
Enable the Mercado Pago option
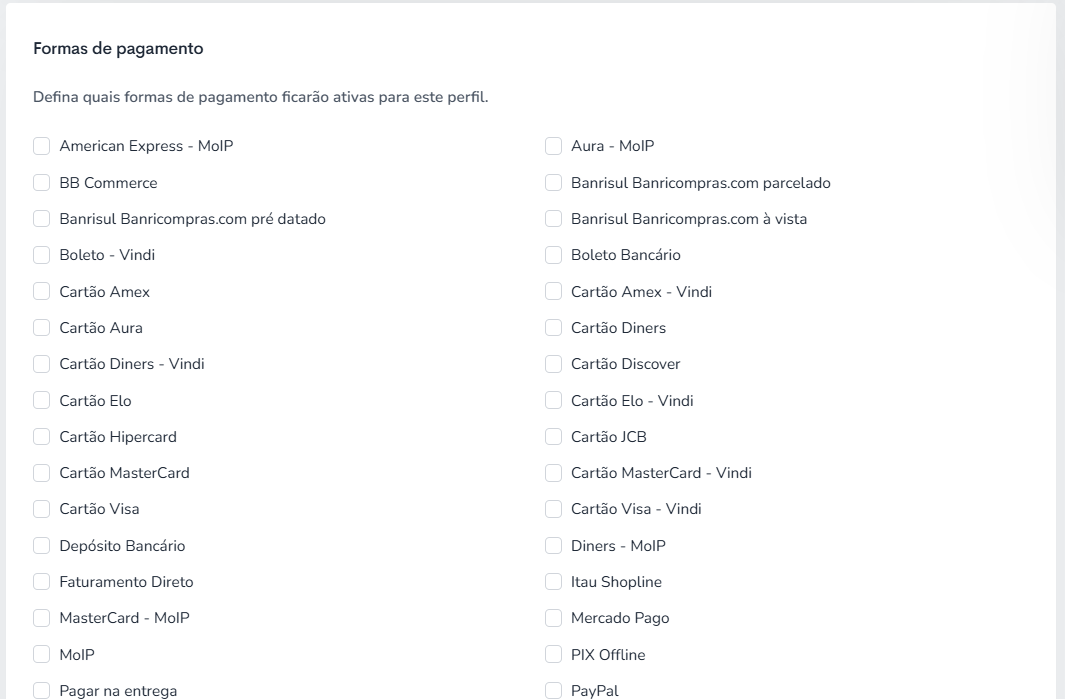[x=554, y=618]
